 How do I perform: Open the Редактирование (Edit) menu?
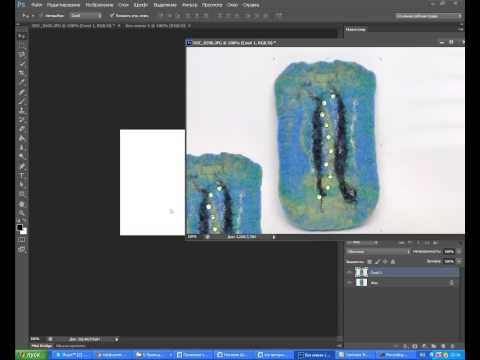(63, 5)
